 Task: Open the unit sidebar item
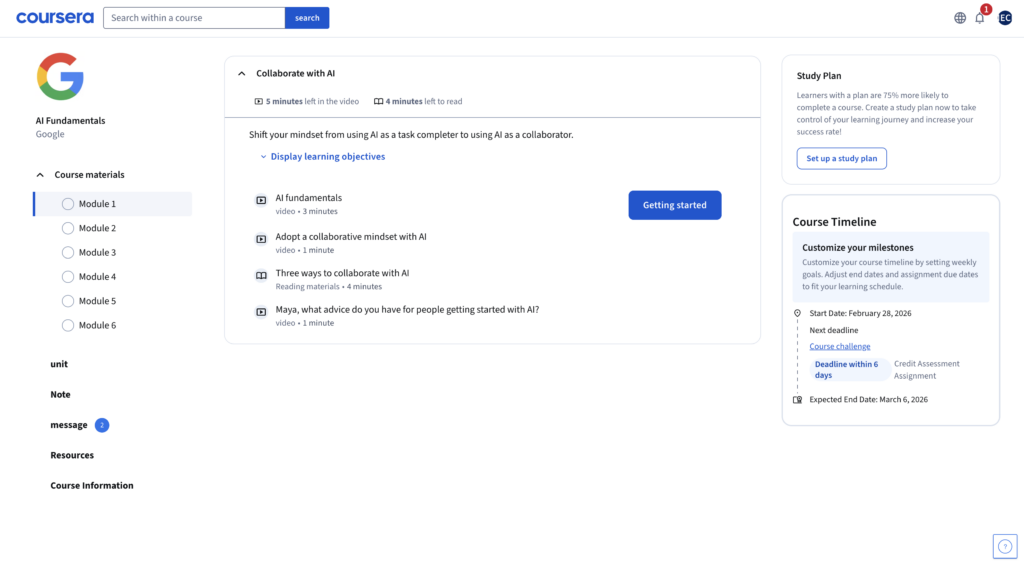pos(59,364)
